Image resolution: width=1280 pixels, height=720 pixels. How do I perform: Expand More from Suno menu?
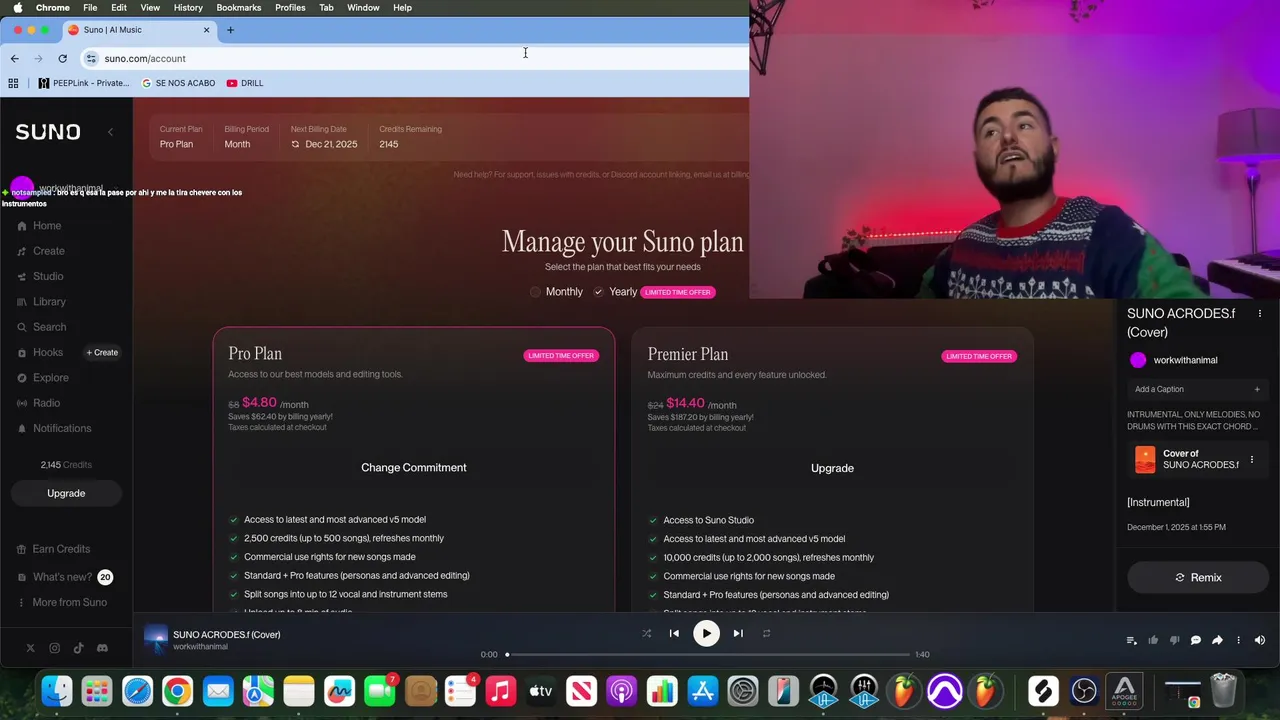61,603
